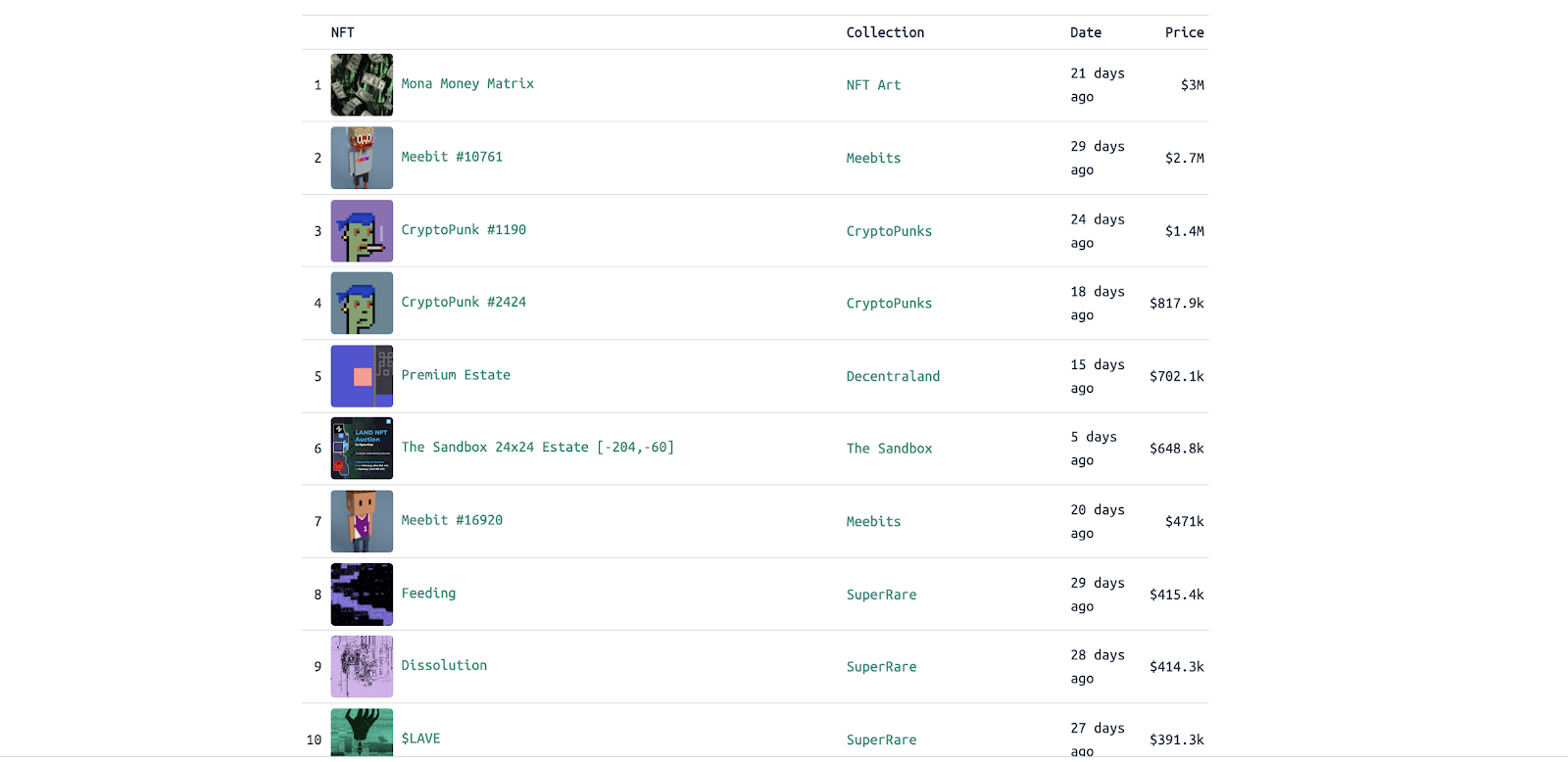
Task: Select the $391.3k price cell
Action: coord(1177,740)
